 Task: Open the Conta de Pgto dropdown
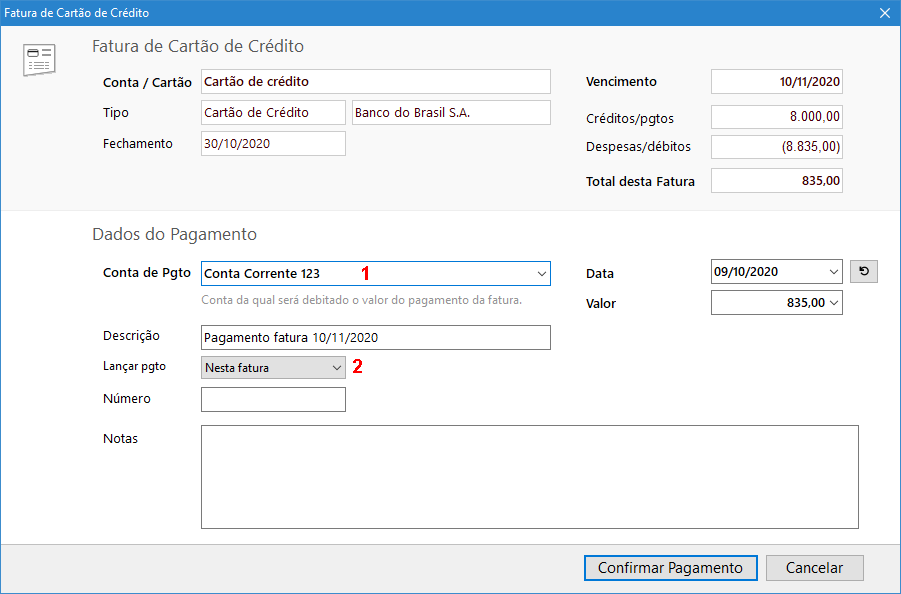pyautogui.click(x=541, y=273)
